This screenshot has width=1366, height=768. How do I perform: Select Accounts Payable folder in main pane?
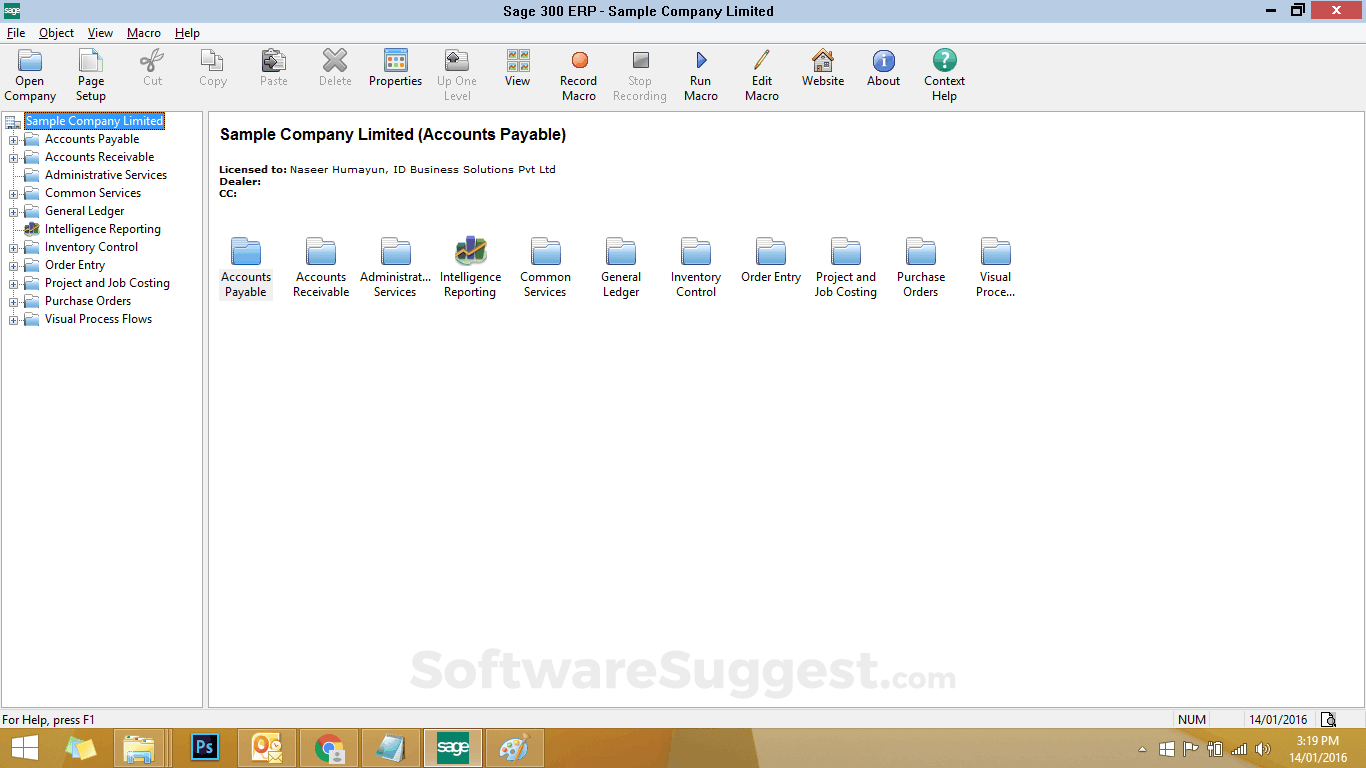click(246, 268)
